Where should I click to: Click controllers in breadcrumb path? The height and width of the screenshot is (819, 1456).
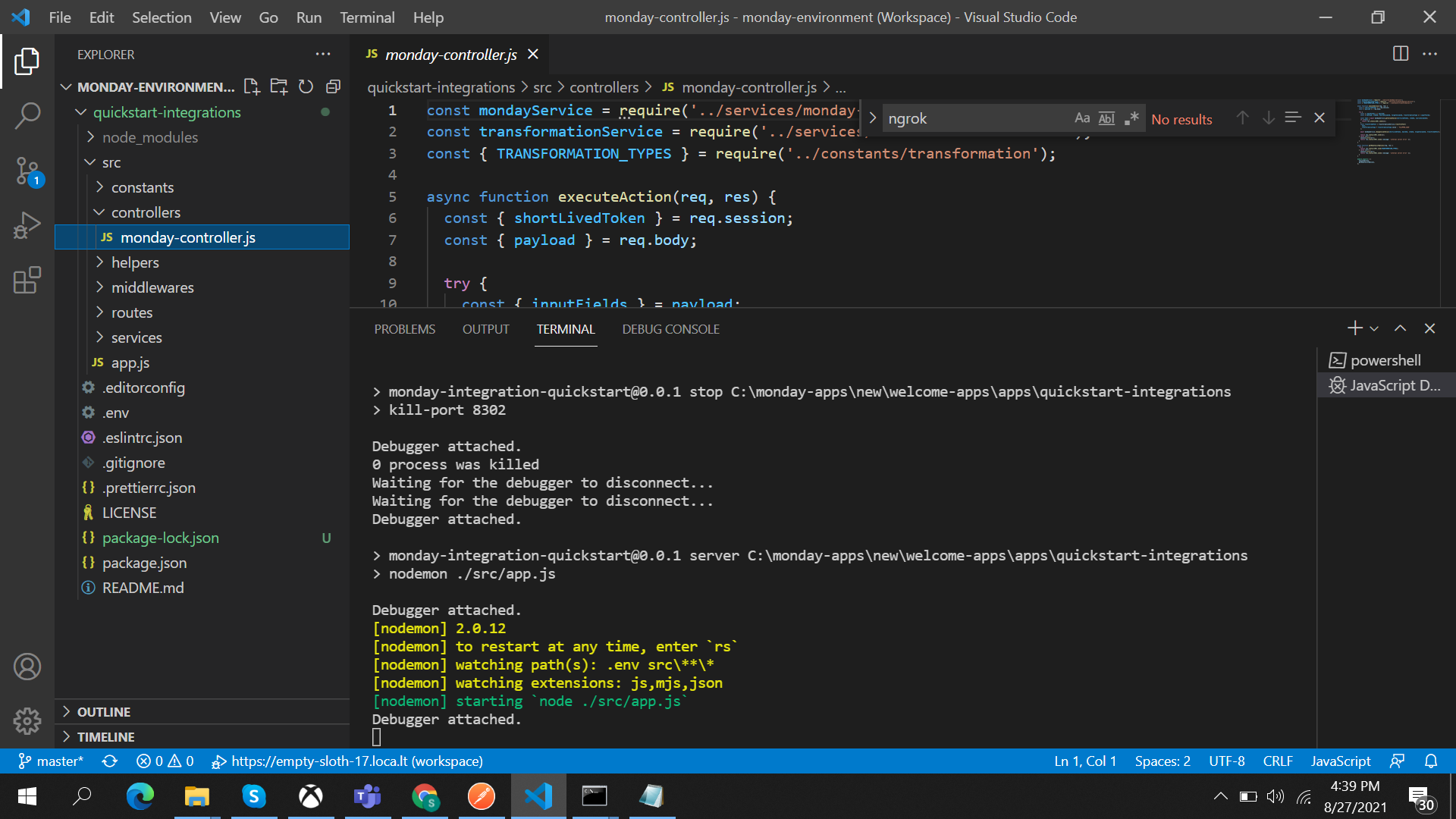pos(604,87)
